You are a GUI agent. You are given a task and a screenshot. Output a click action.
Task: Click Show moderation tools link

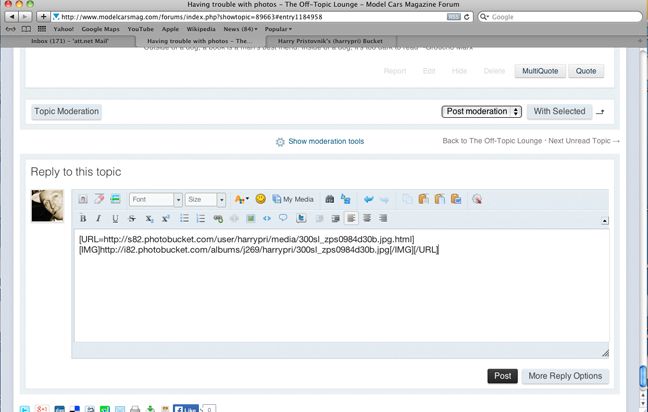(326, 141)
